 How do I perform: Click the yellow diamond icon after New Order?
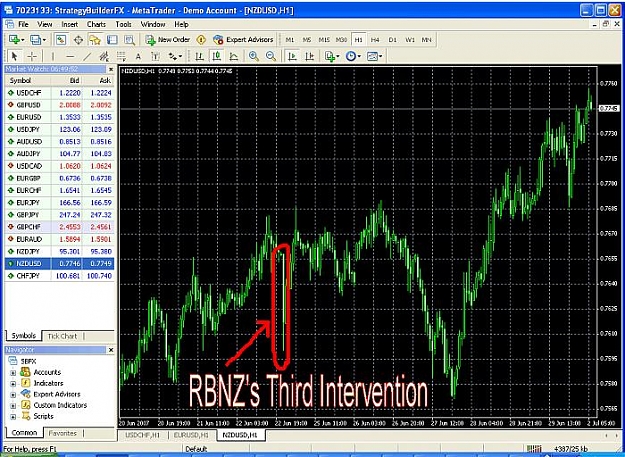pos(202,39)
